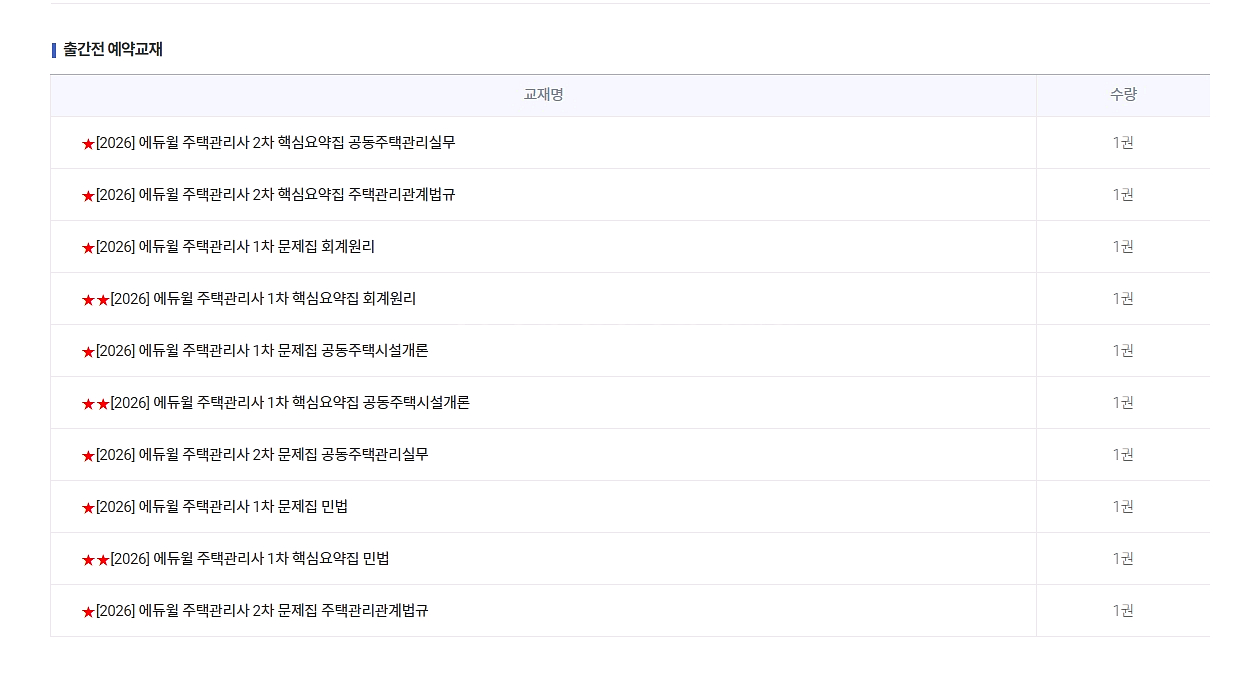Click the 수량 column header
The image size is (1236, 677).
point(1123,95)
